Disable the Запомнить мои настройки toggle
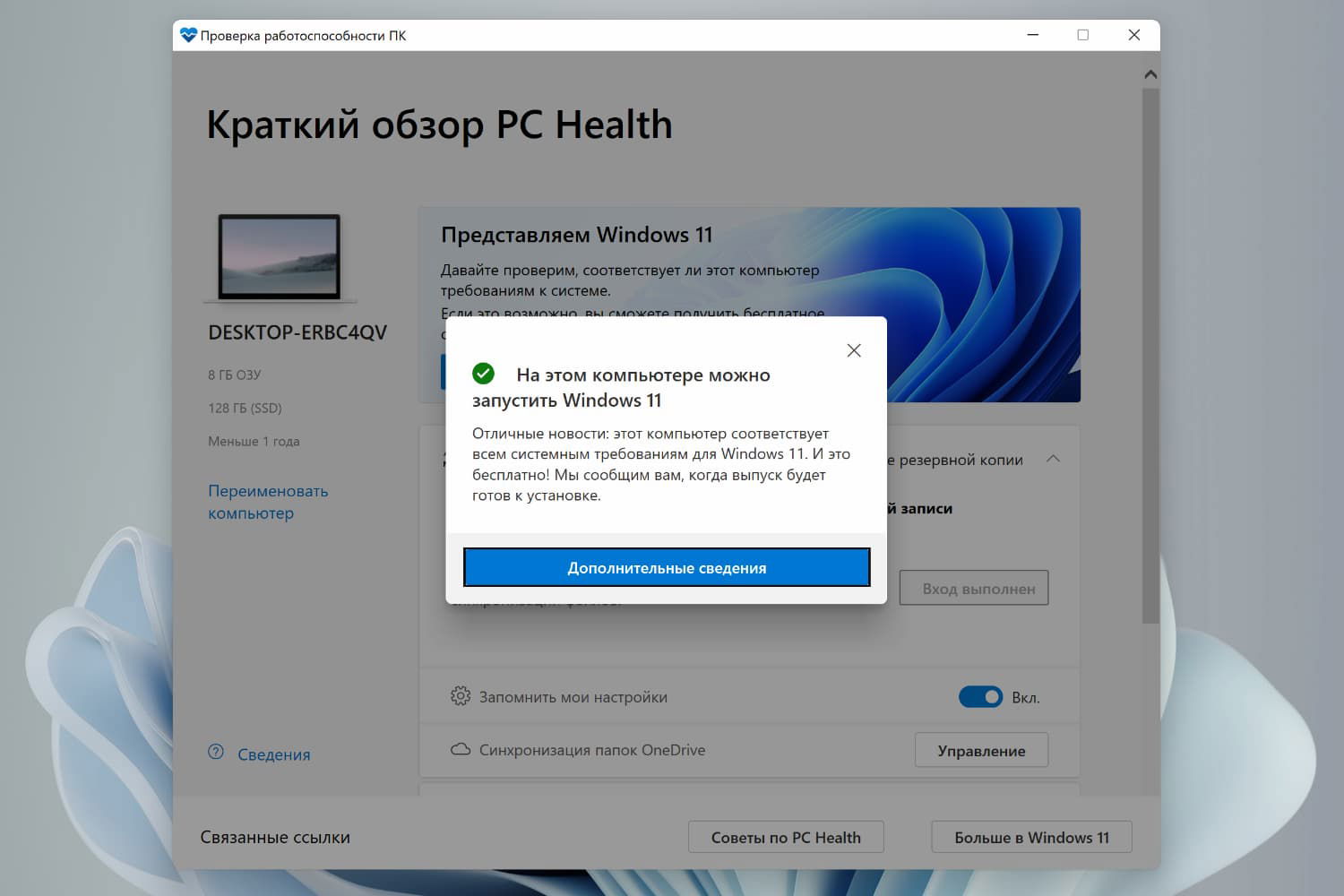The width and height of the screenshot is (1344, 896). coord(980,696)
